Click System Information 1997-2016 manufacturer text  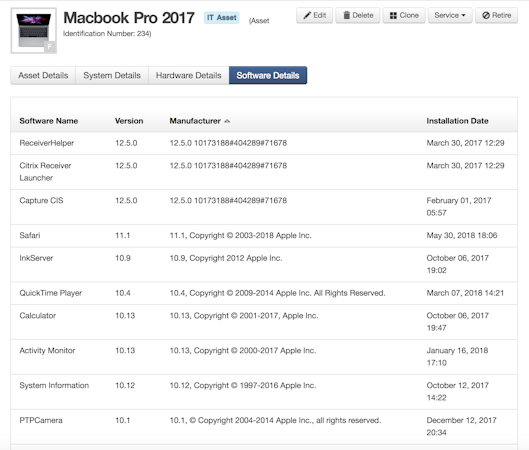tap(243, 385)
